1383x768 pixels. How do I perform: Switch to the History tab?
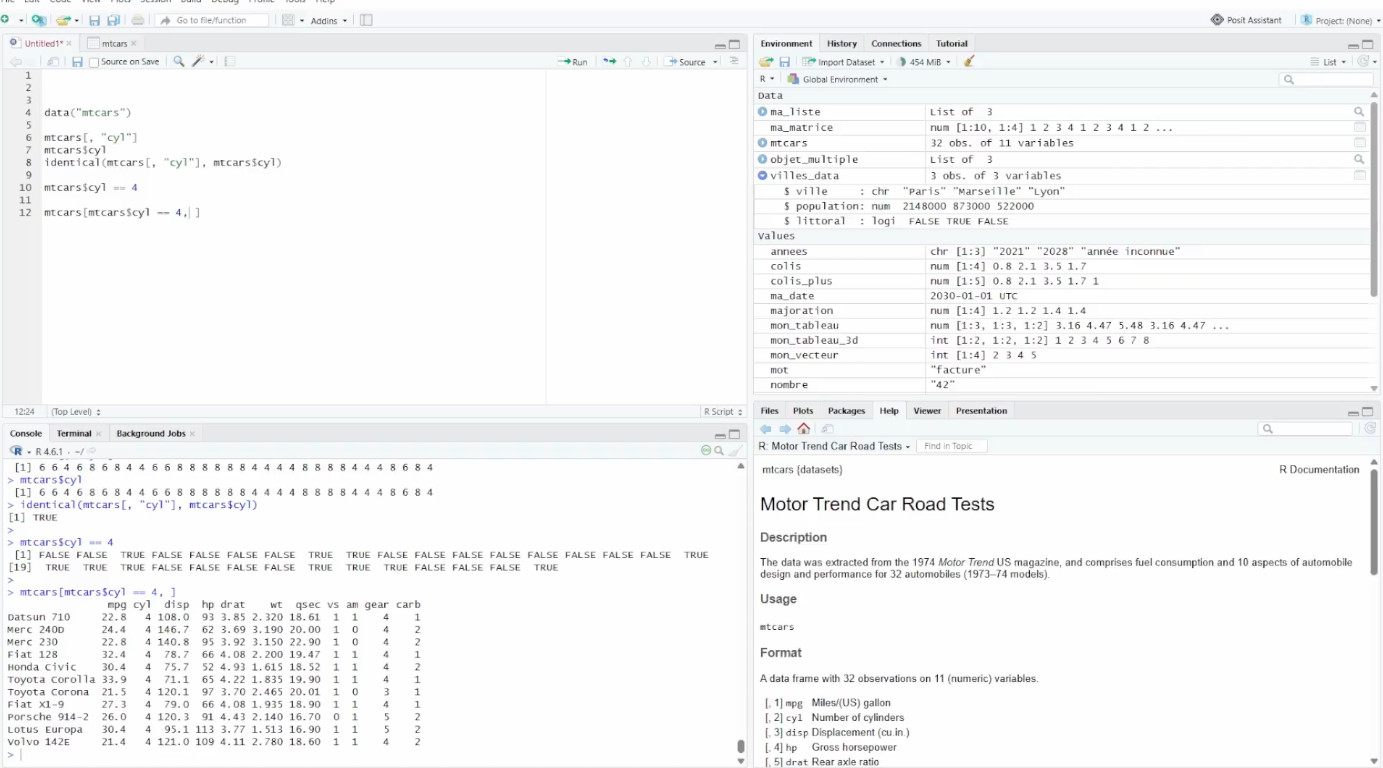coord(842,44)
